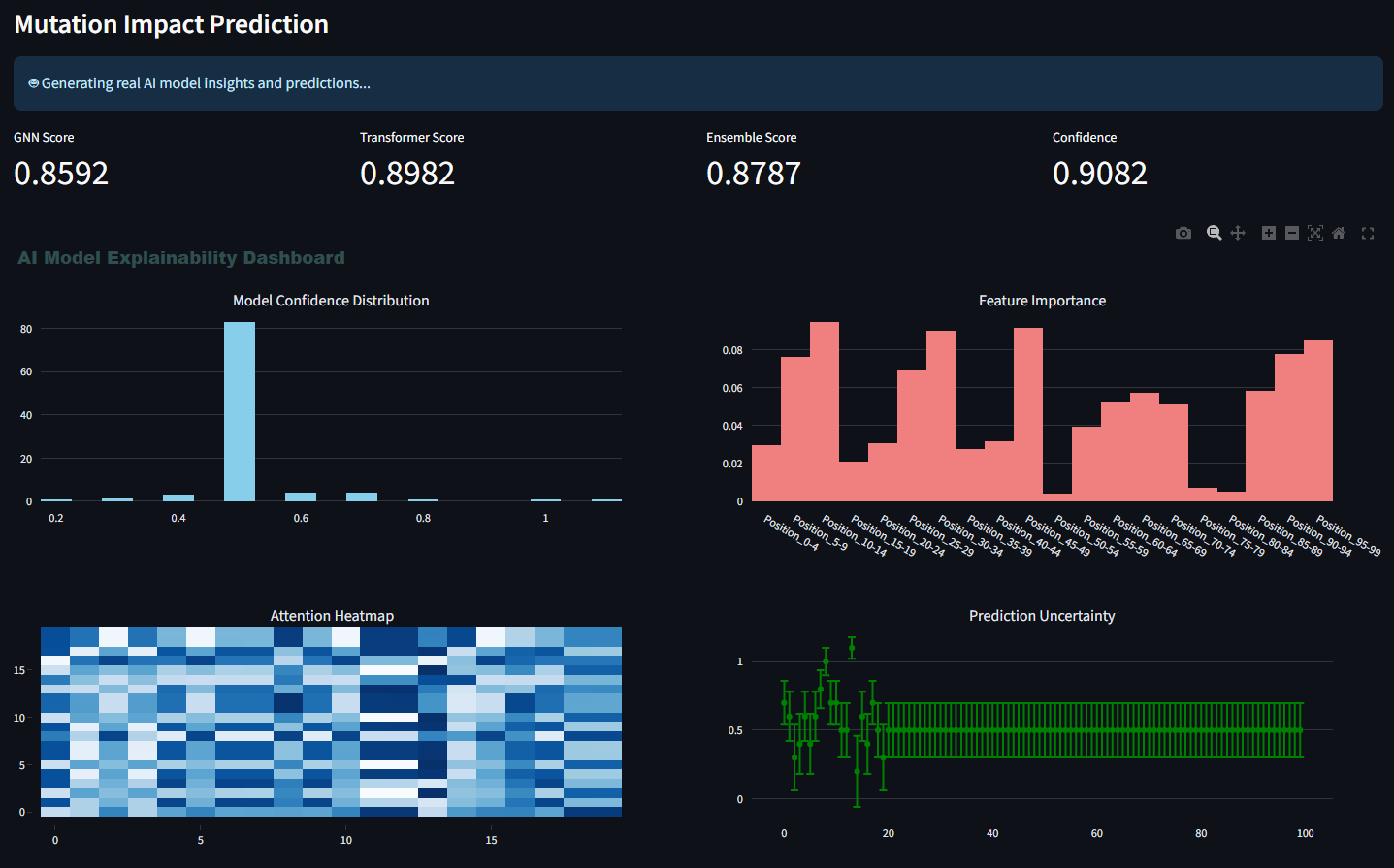Activate the Pan arrows tool
The image size is (1394, 868).
[x=1238, y=233]
